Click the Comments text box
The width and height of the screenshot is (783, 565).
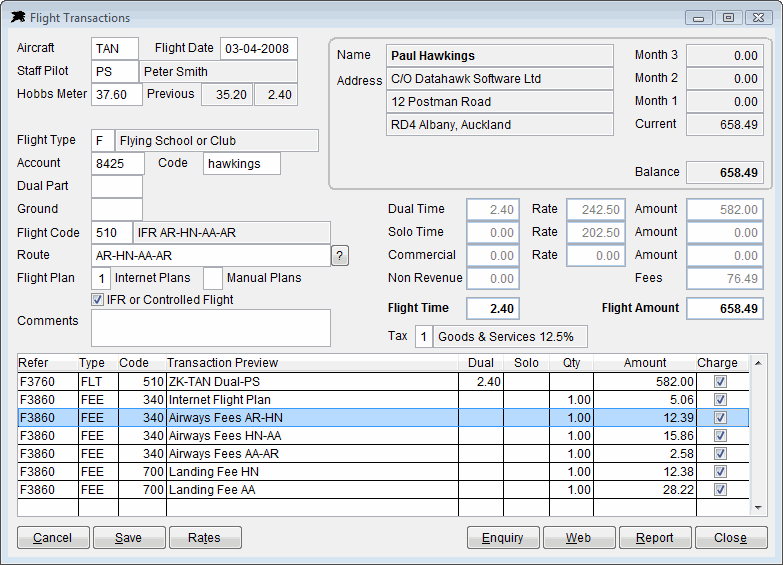211,328
